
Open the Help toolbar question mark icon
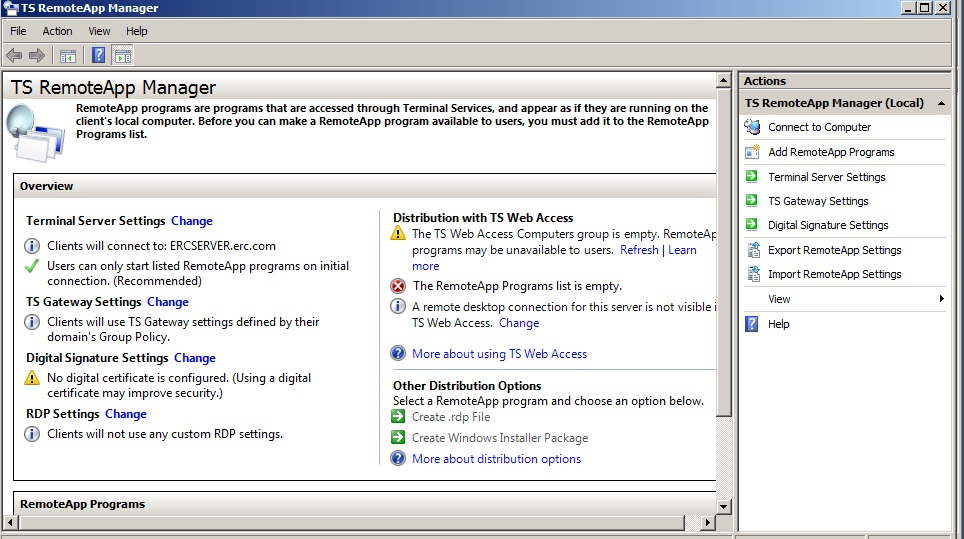point(98,55)
